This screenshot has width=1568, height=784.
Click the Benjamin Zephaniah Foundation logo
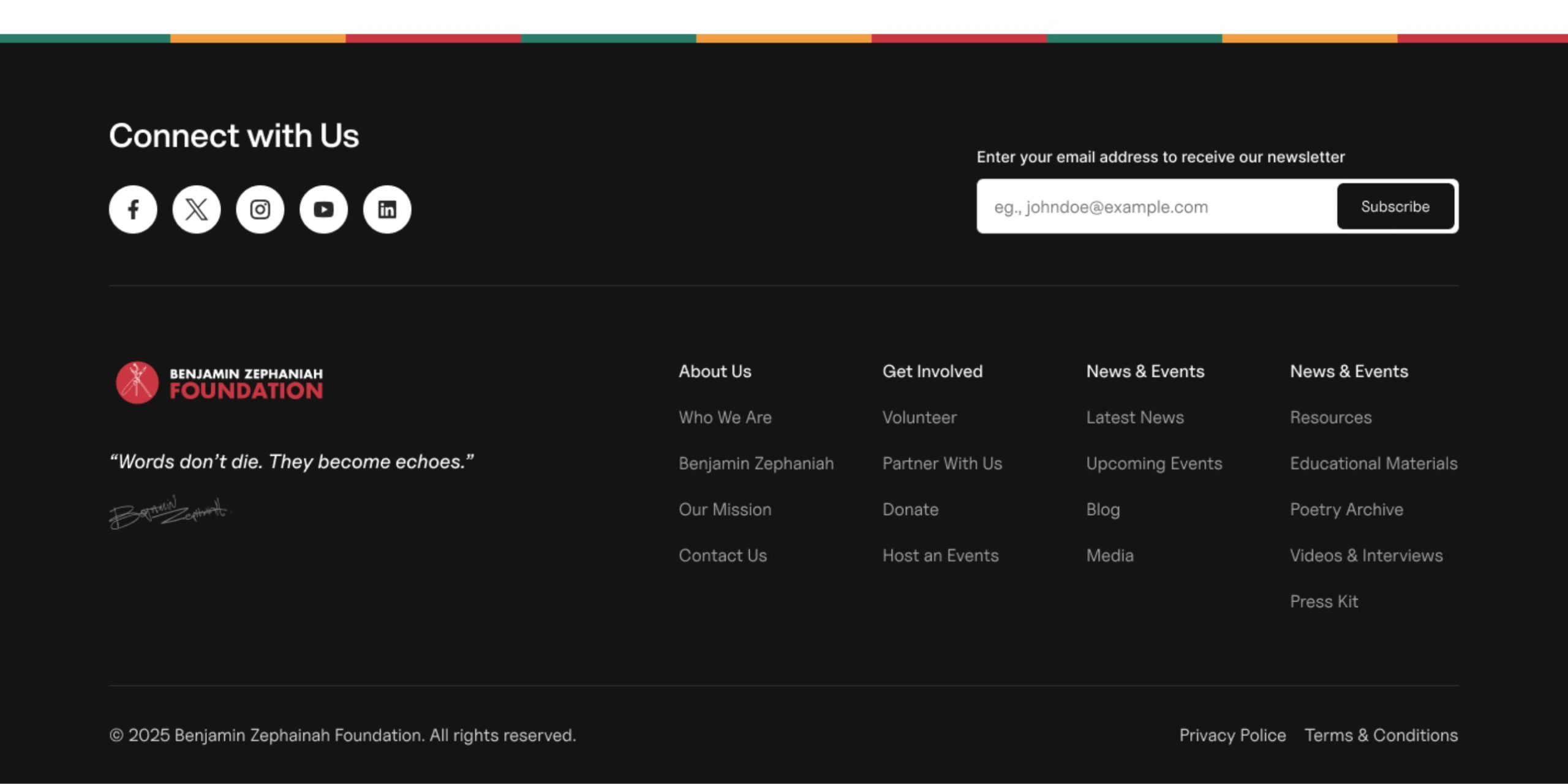coord(219,382)
